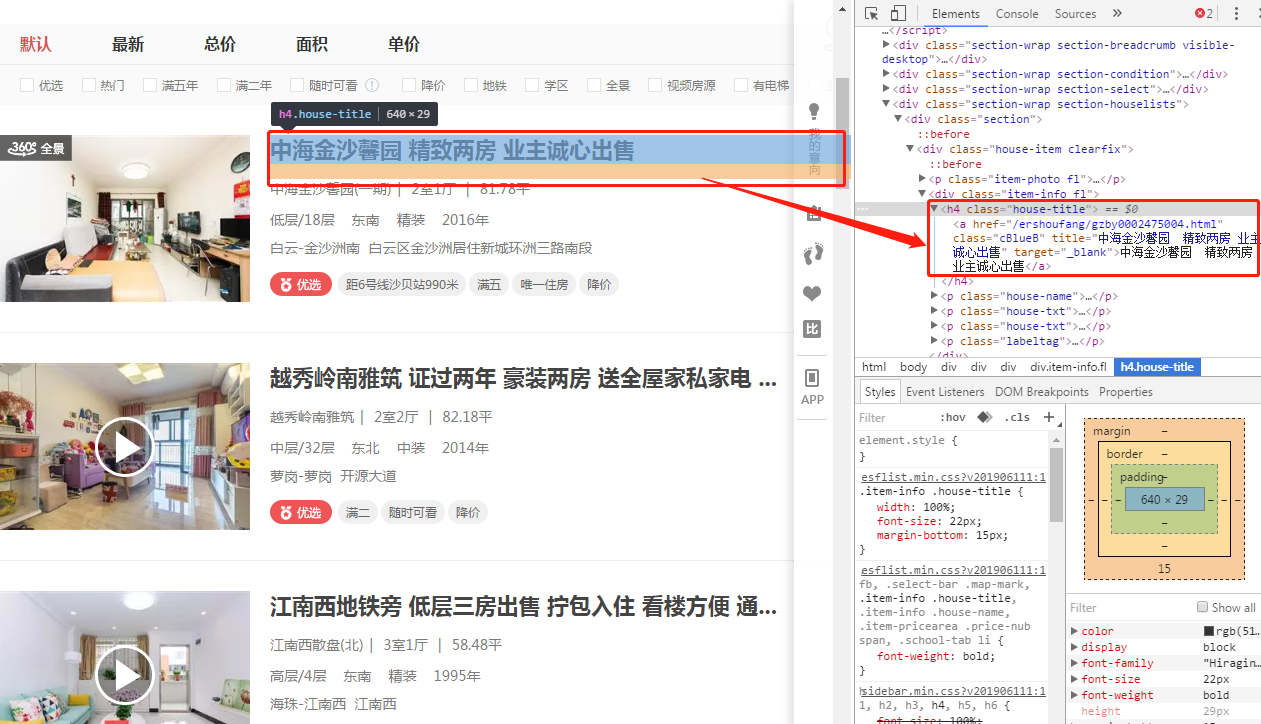The image size is (1261, 724).
Task: Open the red error count indicator
Action: click(x=1204, y=14)
